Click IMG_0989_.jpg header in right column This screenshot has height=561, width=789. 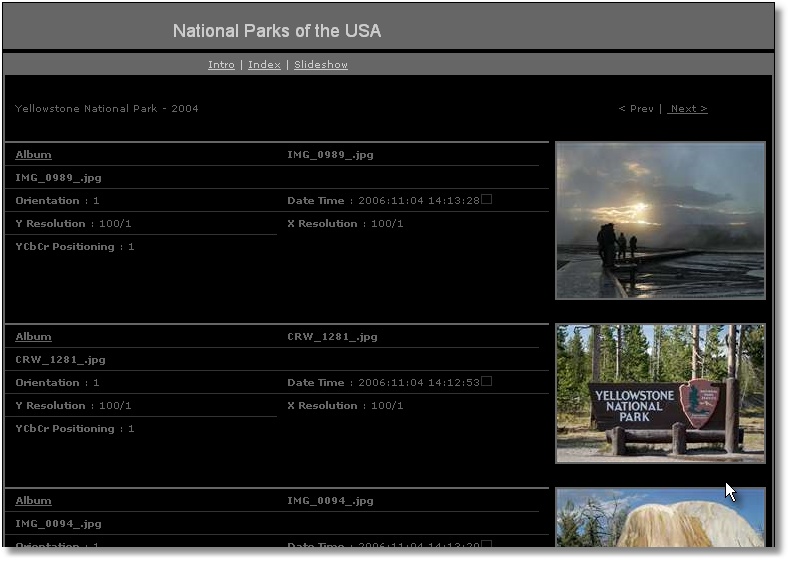pos(330,155)
